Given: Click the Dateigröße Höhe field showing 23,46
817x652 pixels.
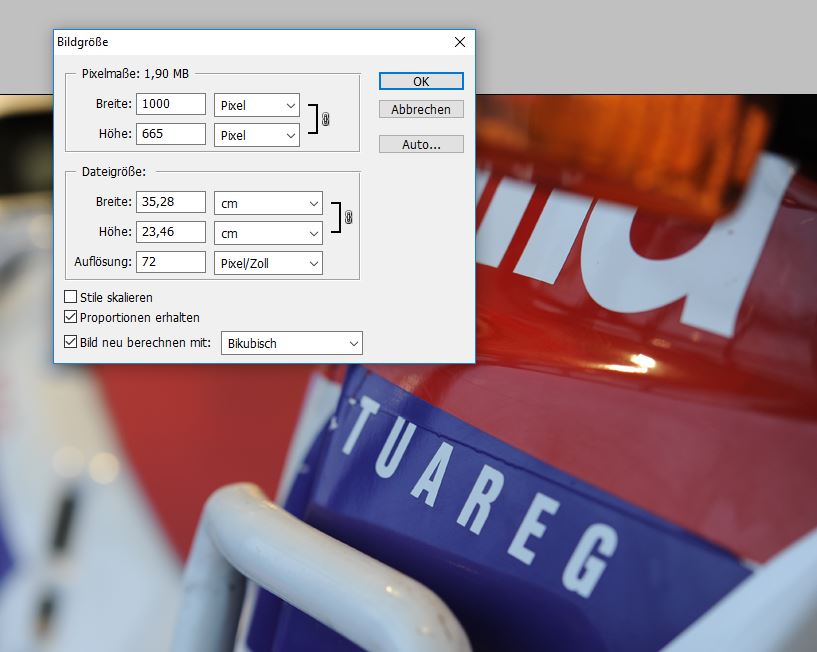Looking at the screenshot, I should (170, 232).
